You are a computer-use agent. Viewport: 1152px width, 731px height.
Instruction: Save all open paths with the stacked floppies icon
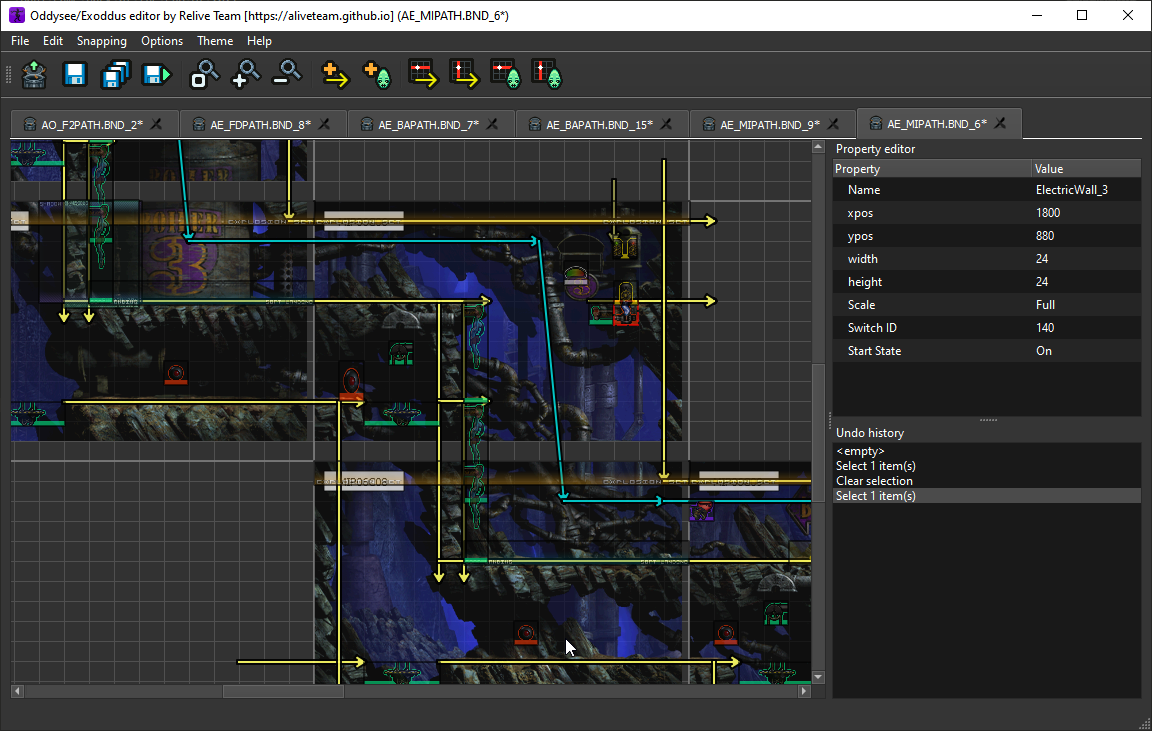coord(115,74)
